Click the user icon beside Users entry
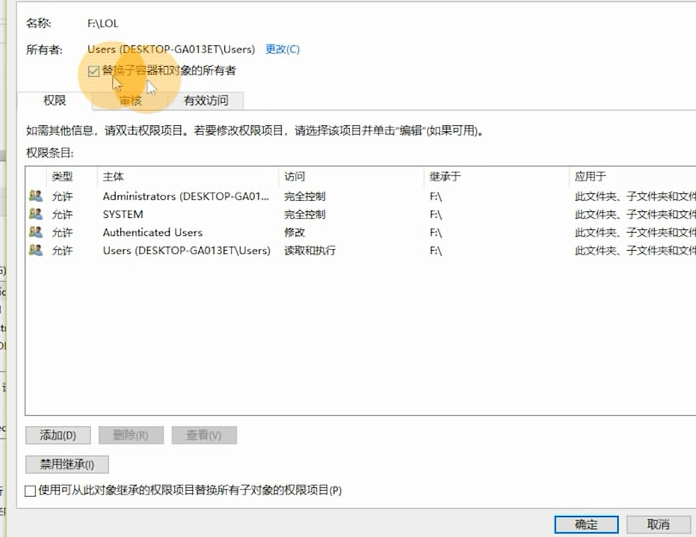696x537 pixels. point(36,250)
